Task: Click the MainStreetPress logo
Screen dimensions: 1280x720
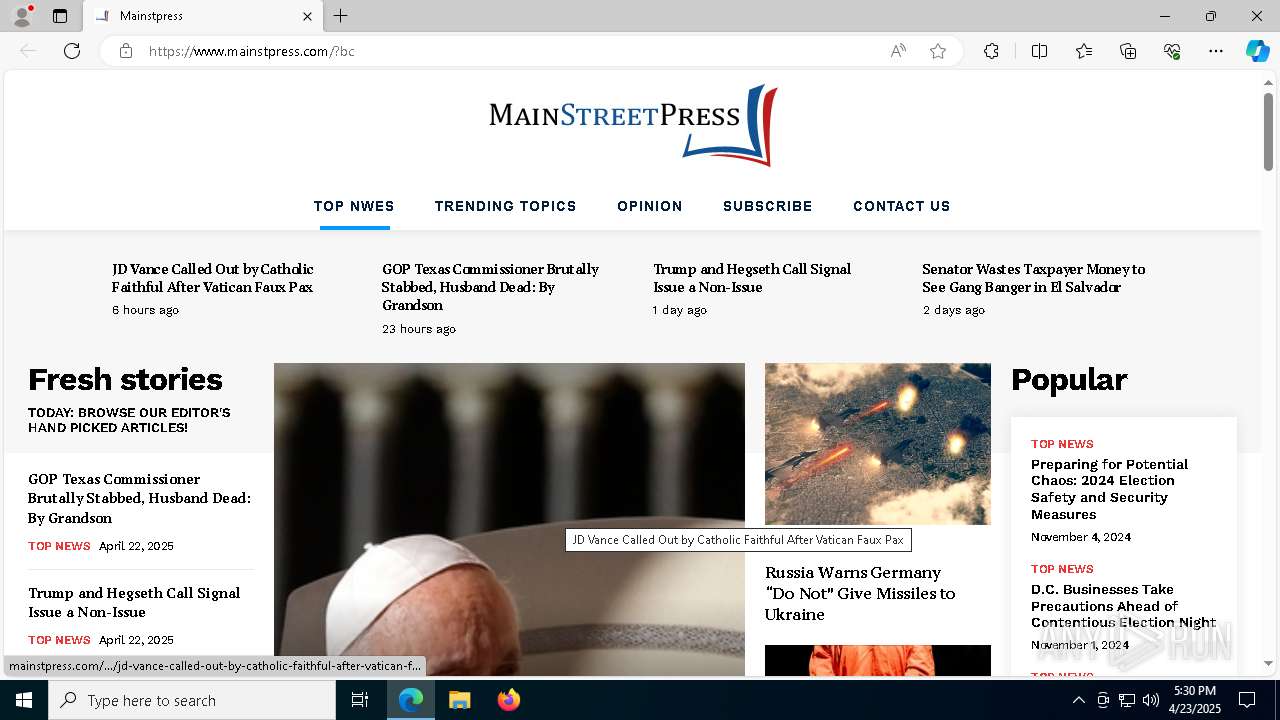Action: (633, 125)
